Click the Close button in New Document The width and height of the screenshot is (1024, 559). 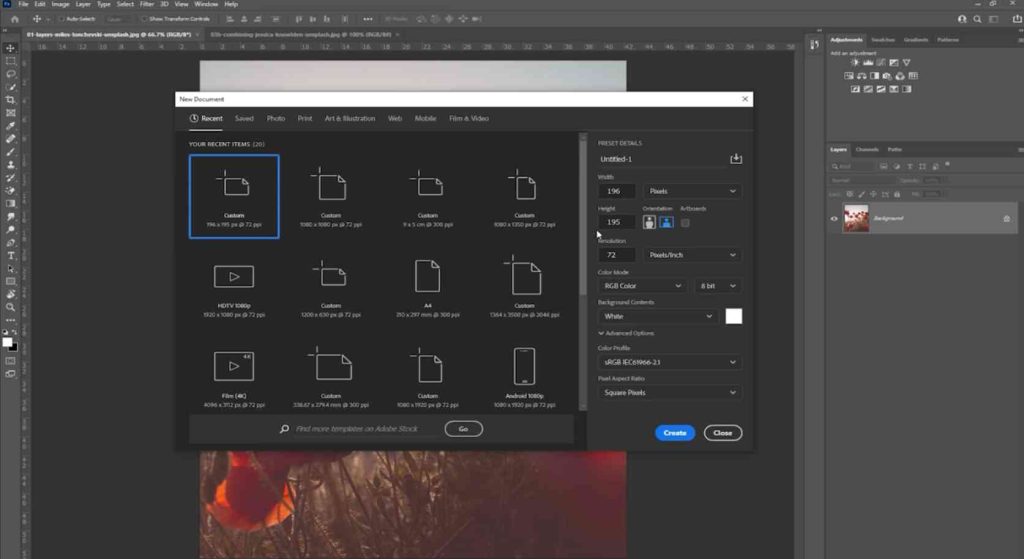722,433
